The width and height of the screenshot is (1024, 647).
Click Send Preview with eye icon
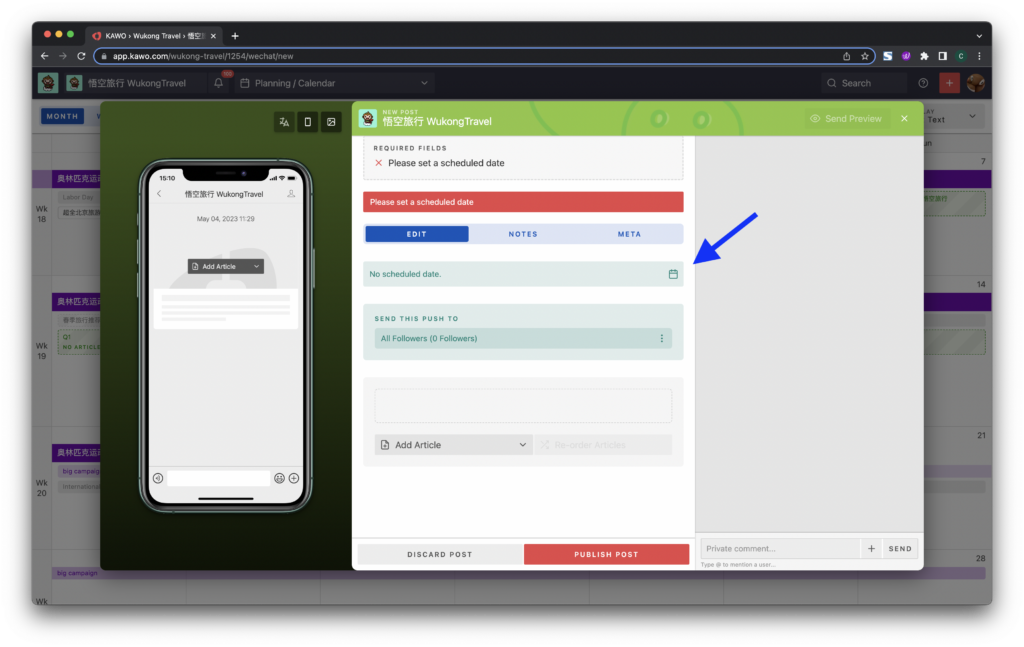click(x=846, y=119)
